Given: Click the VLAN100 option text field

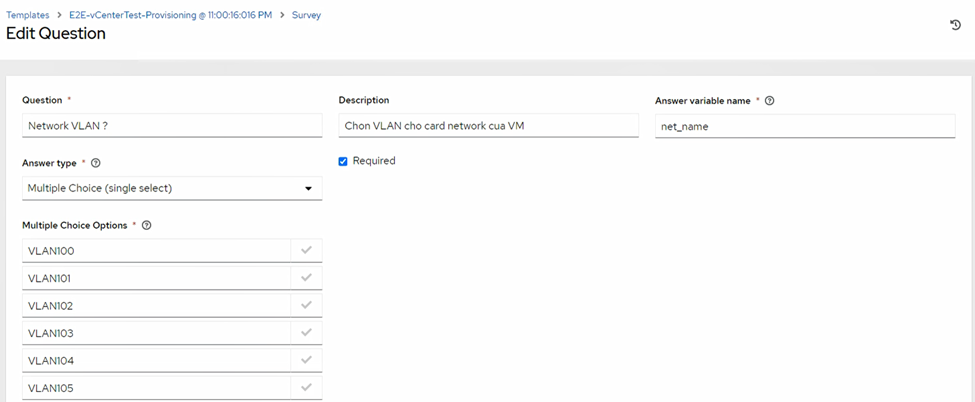Looking at the screenshot, I should 156,251.
